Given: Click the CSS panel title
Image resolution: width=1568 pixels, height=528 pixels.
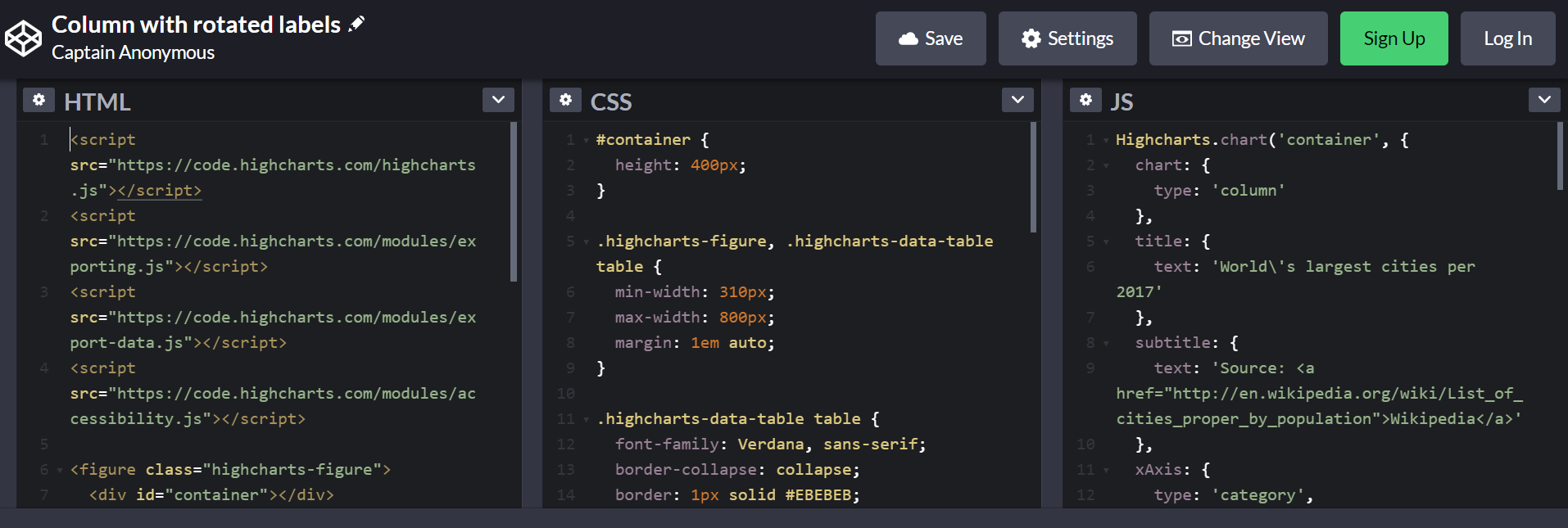Looking at the screenshot, I should (x=611, y=102).
